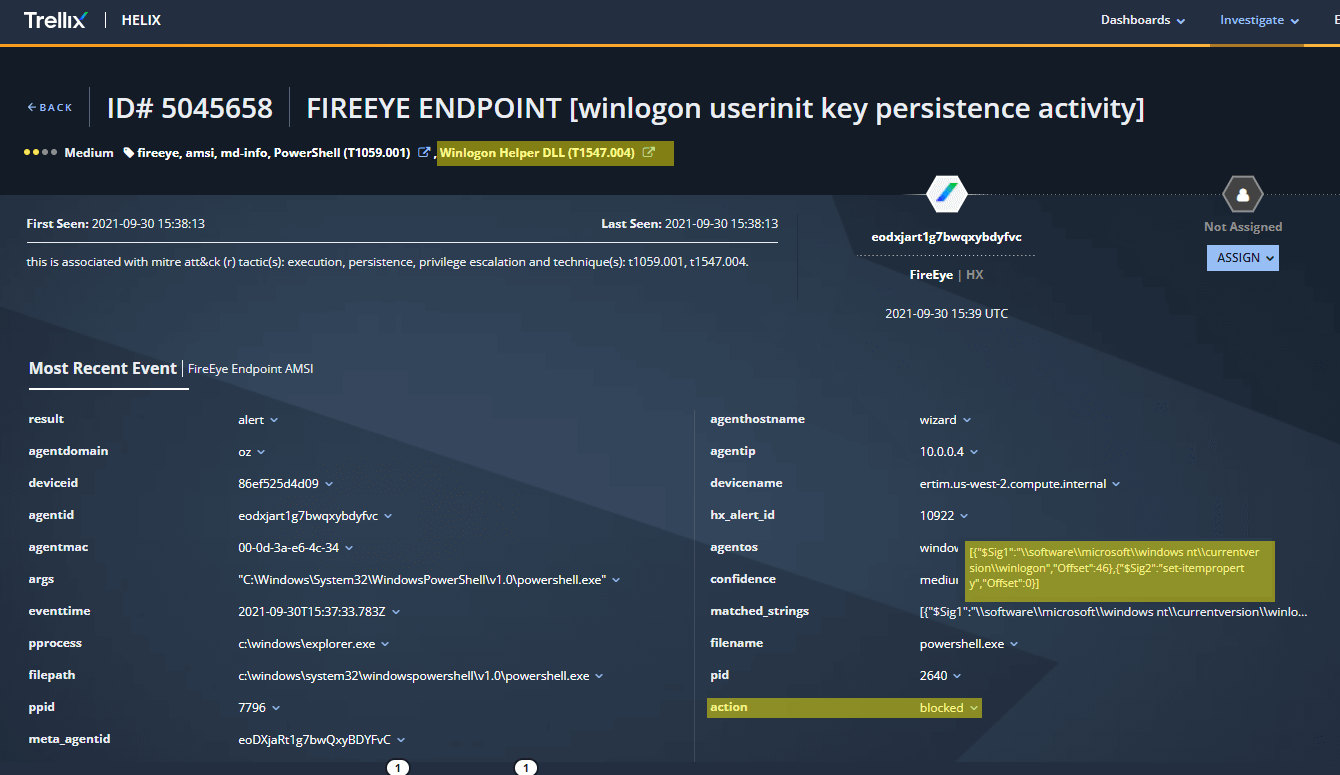This screenshot has height=775, width=1340.
Task: Select the Most Recent Event tab
Action: click(x=103, y=368)
